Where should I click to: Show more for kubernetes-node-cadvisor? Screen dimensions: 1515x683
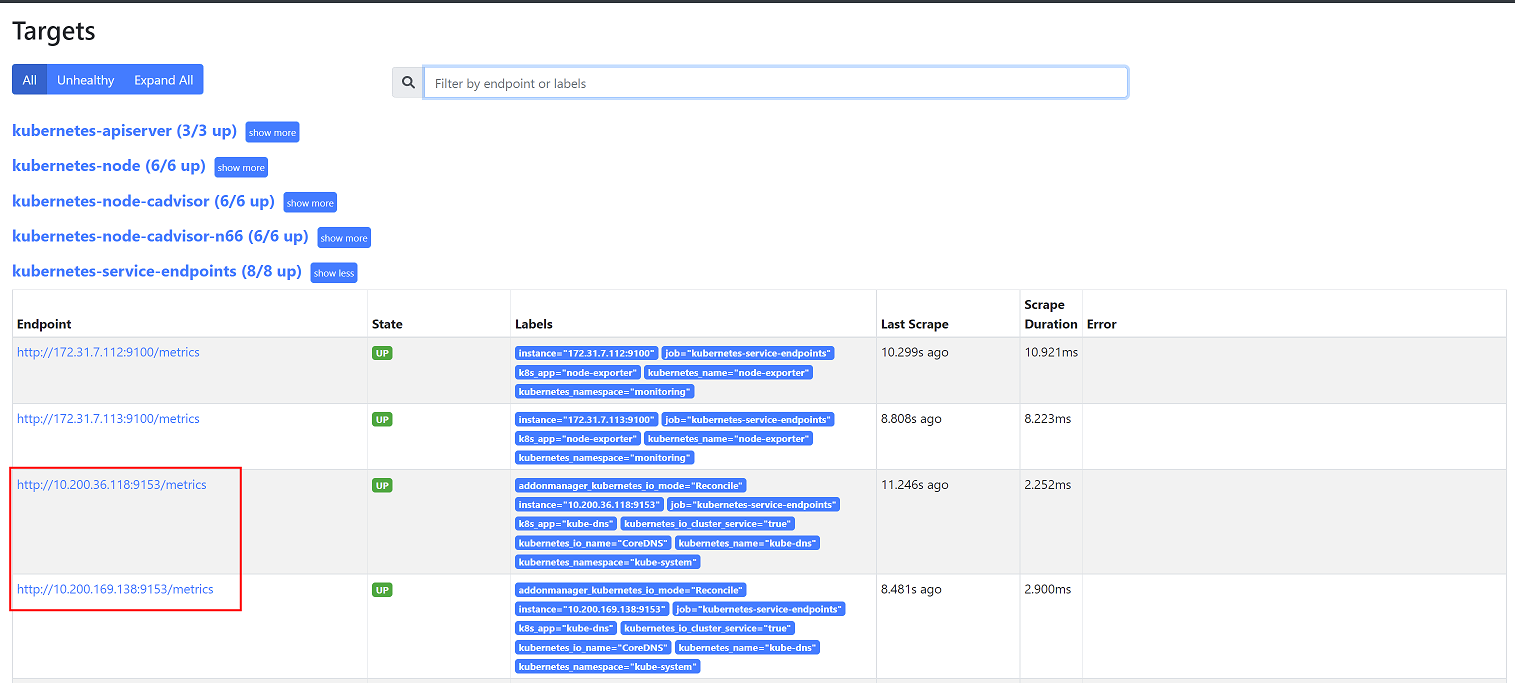click(x=310, y=203)
